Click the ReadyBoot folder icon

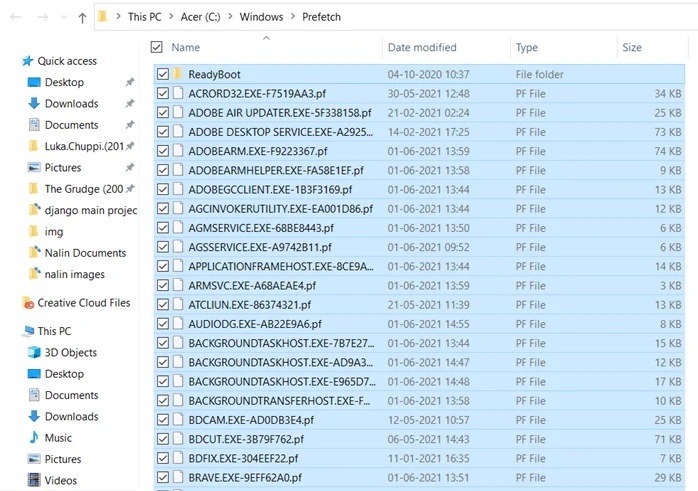[178, 73]
